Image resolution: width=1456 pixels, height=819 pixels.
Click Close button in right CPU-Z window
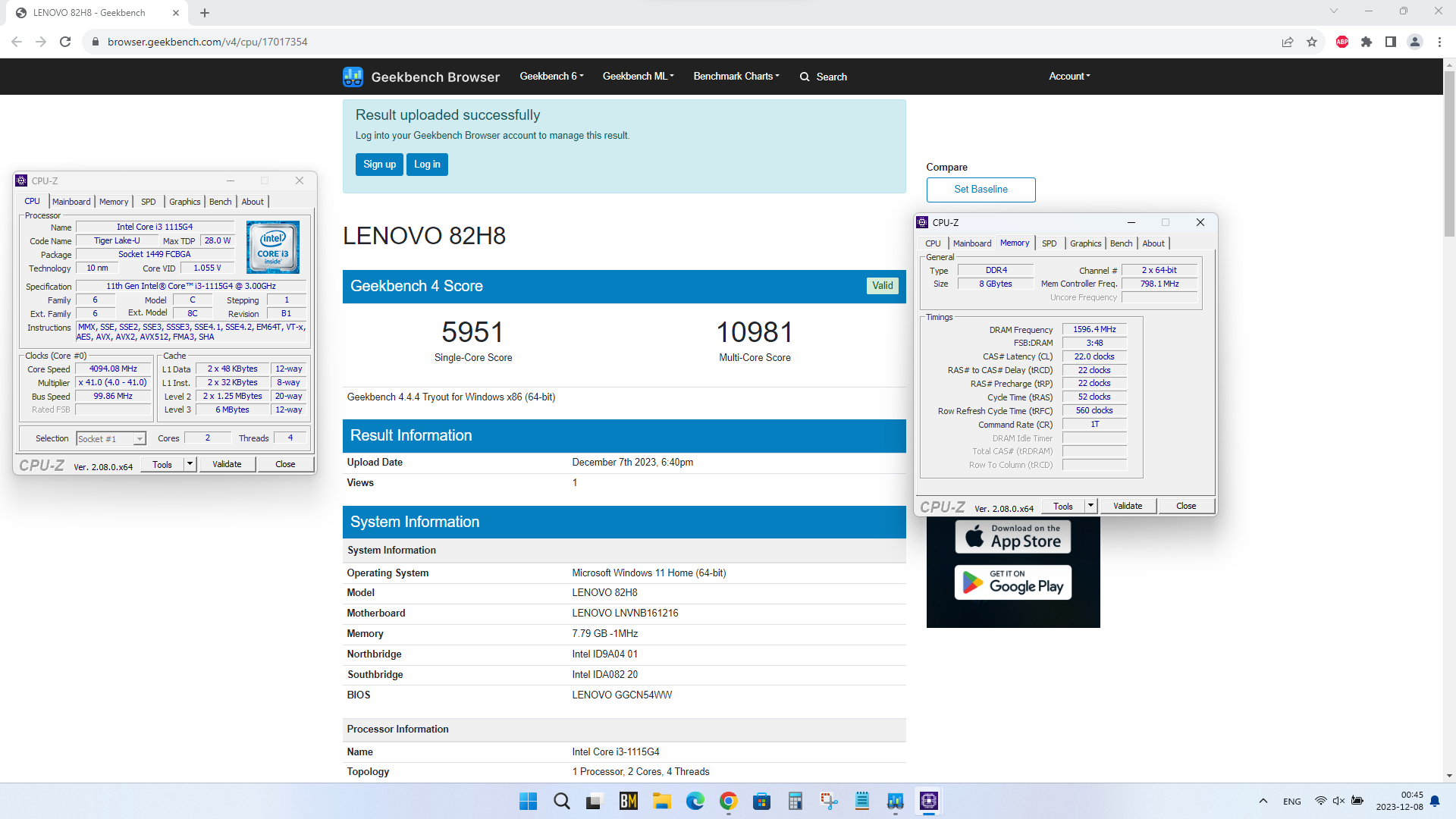pos(1186,506)
